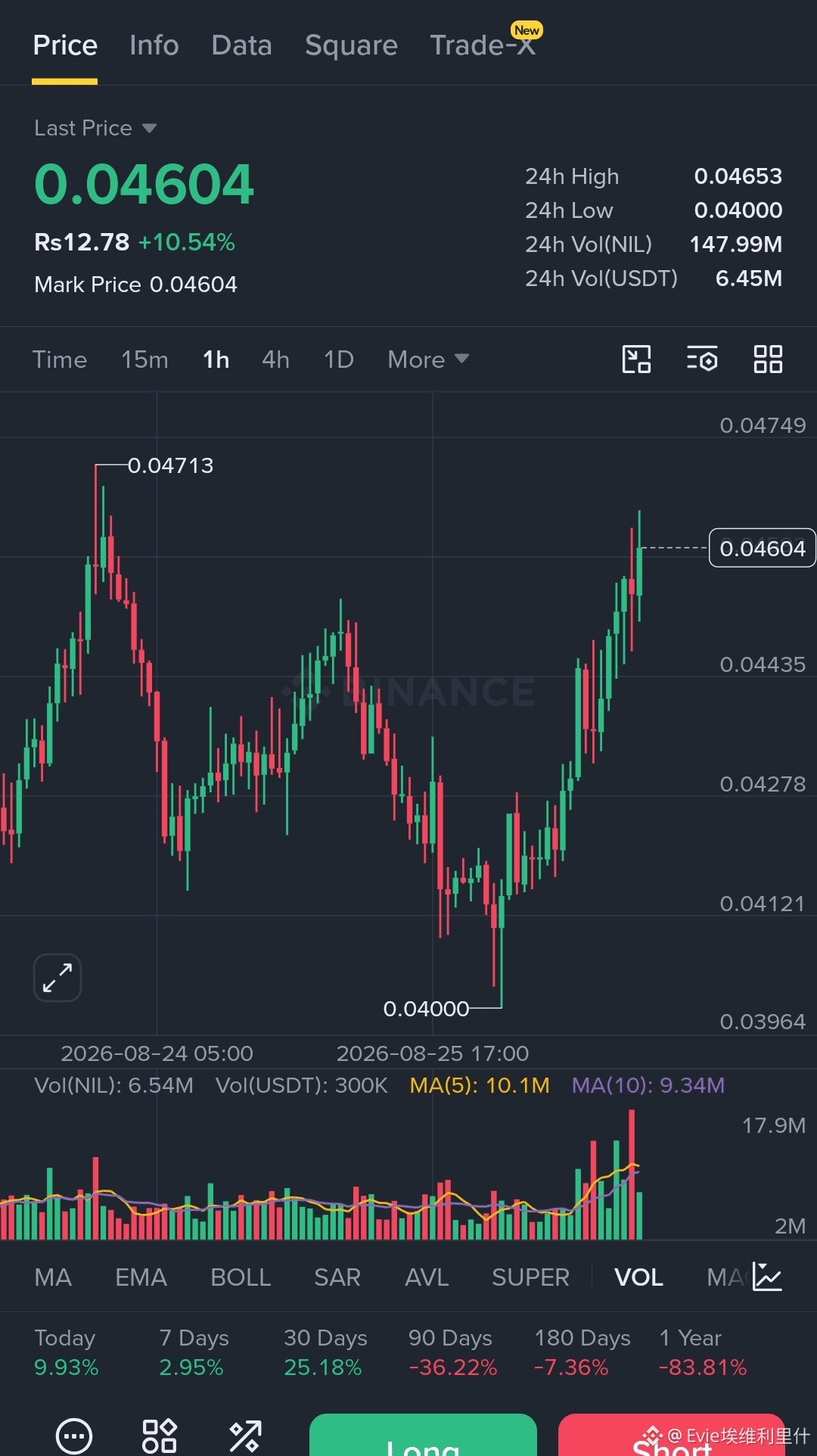The width and height of the screenshot is (817, 1456).
Task: Switch to the Square tab
Action: (x=351, y=45)
